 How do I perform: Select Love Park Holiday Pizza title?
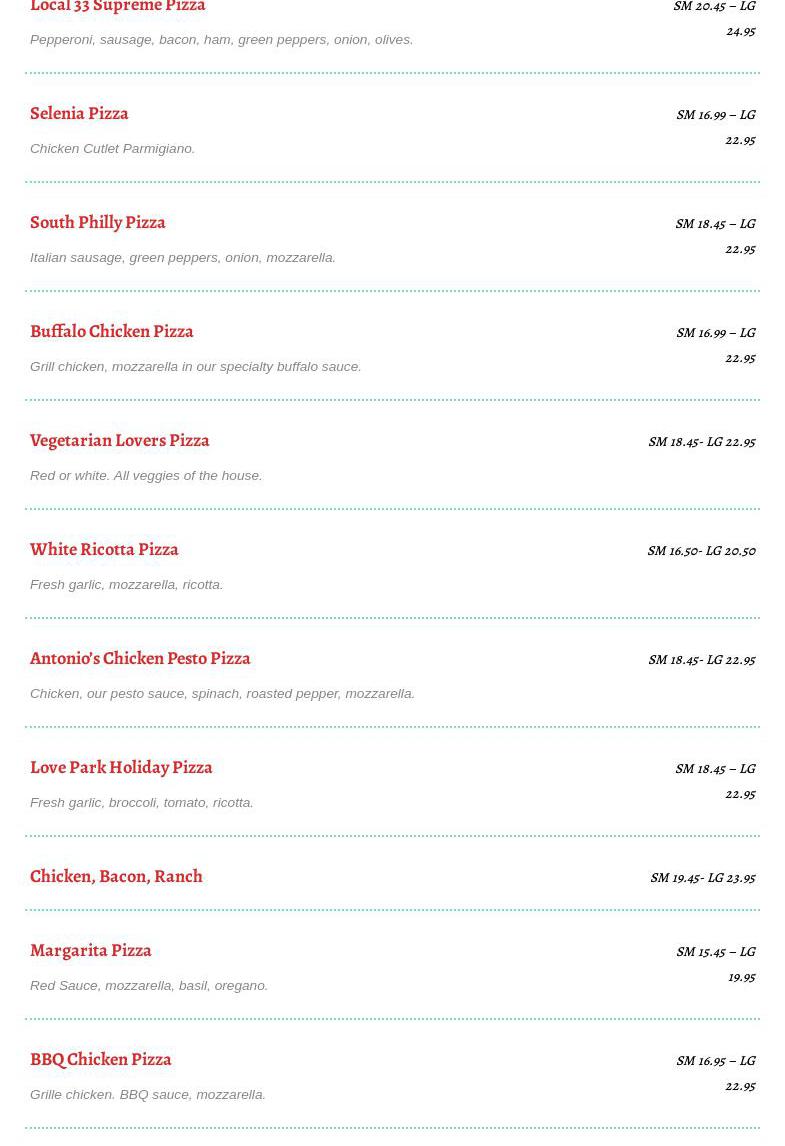[121, 767]
